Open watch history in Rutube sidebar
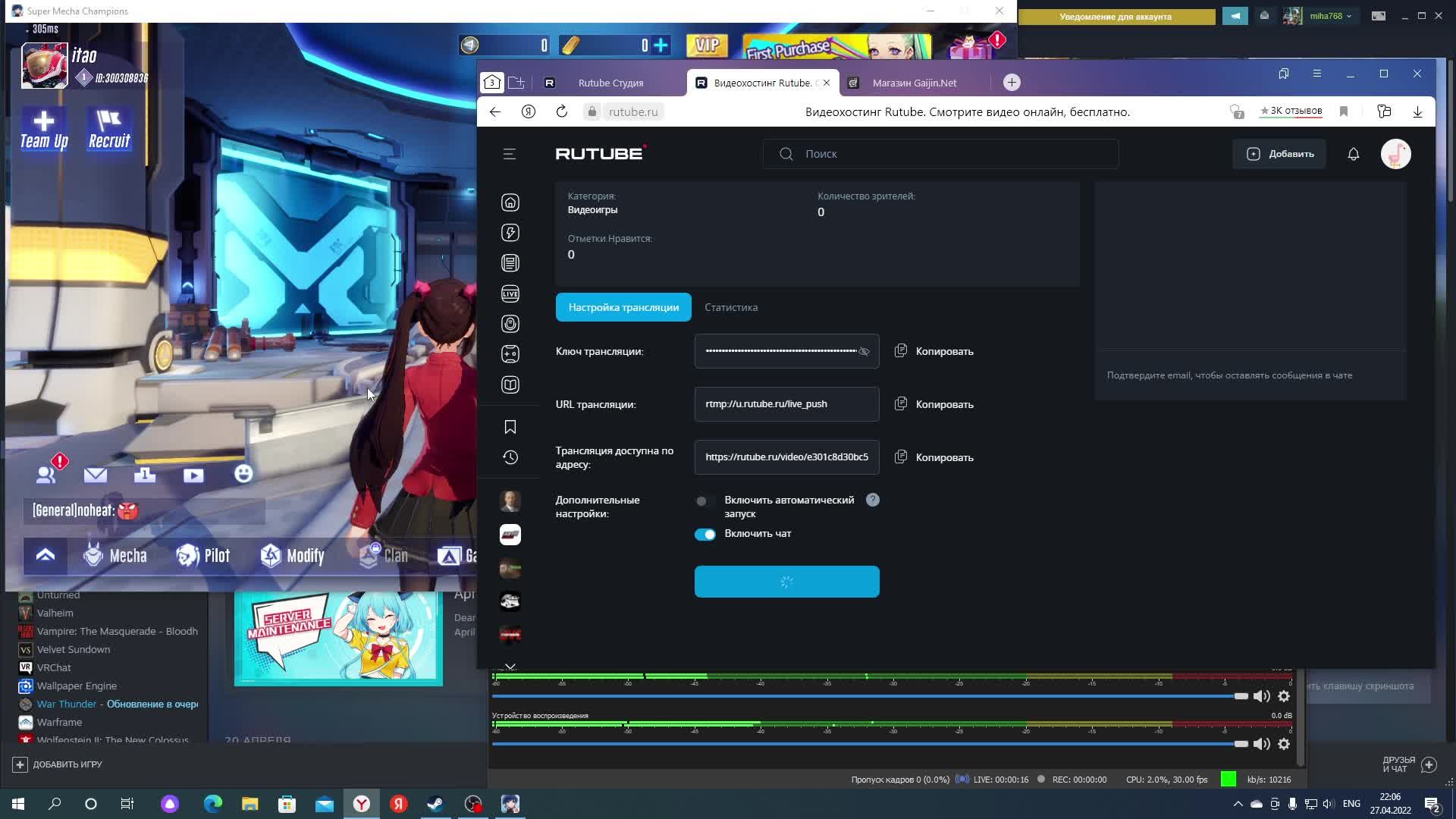 point(510,457)
